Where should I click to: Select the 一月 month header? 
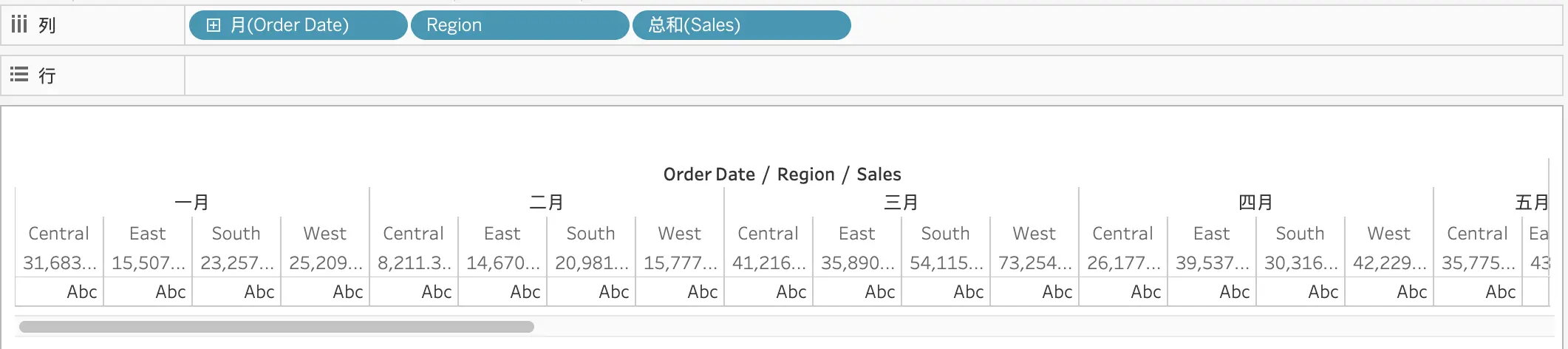[192, 203]
